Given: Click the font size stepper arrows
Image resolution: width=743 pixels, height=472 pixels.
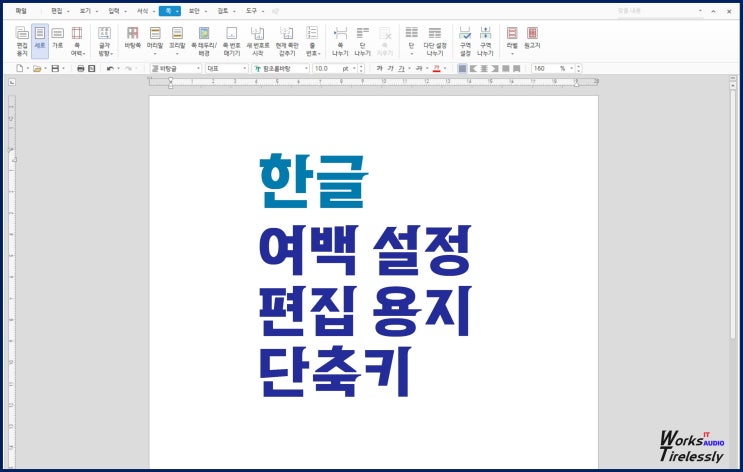Looking at the screenshot, I should click(362, 69).
